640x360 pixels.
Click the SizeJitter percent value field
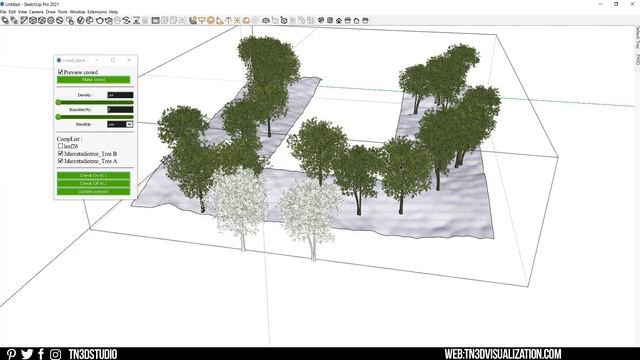(x=120, y=109)
